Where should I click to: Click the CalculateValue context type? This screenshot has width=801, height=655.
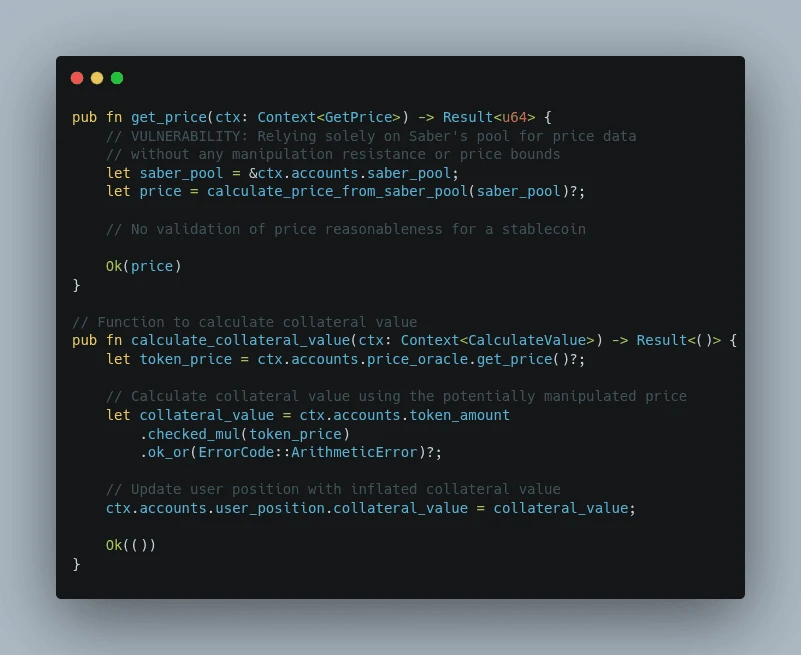[x=534, y=341]
